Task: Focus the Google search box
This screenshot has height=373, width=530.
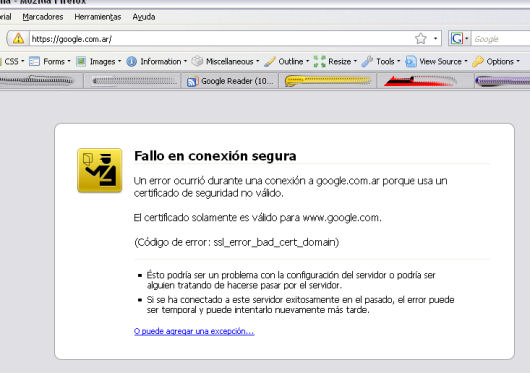Action: [501, 39]
